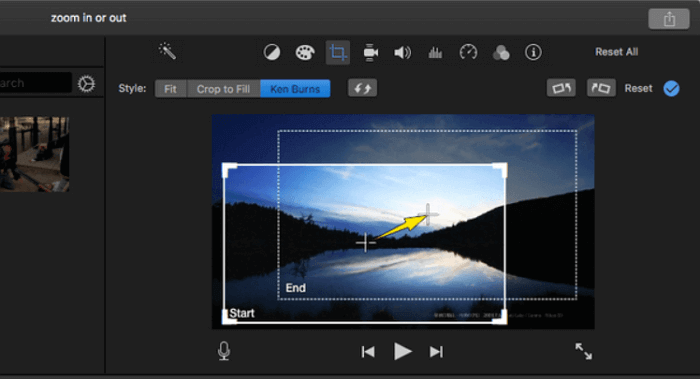
Task: Click the search input field
Action: (35, 83)
